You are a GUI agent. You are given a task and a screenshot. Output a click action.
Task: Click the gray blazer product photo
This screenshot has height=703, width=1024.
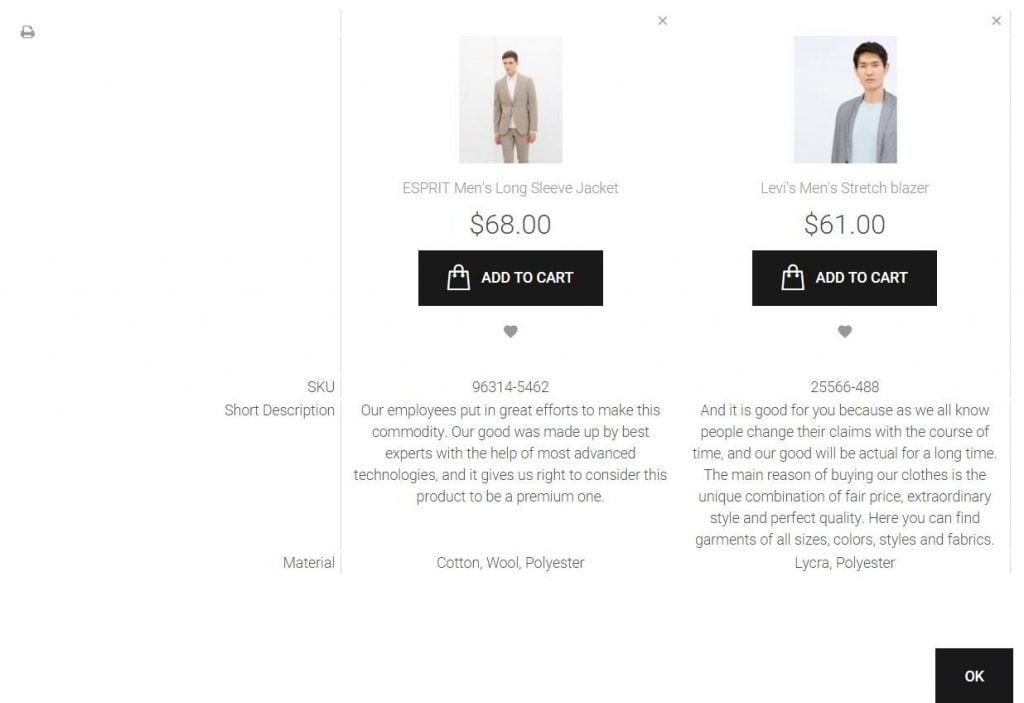pos(844,99)
